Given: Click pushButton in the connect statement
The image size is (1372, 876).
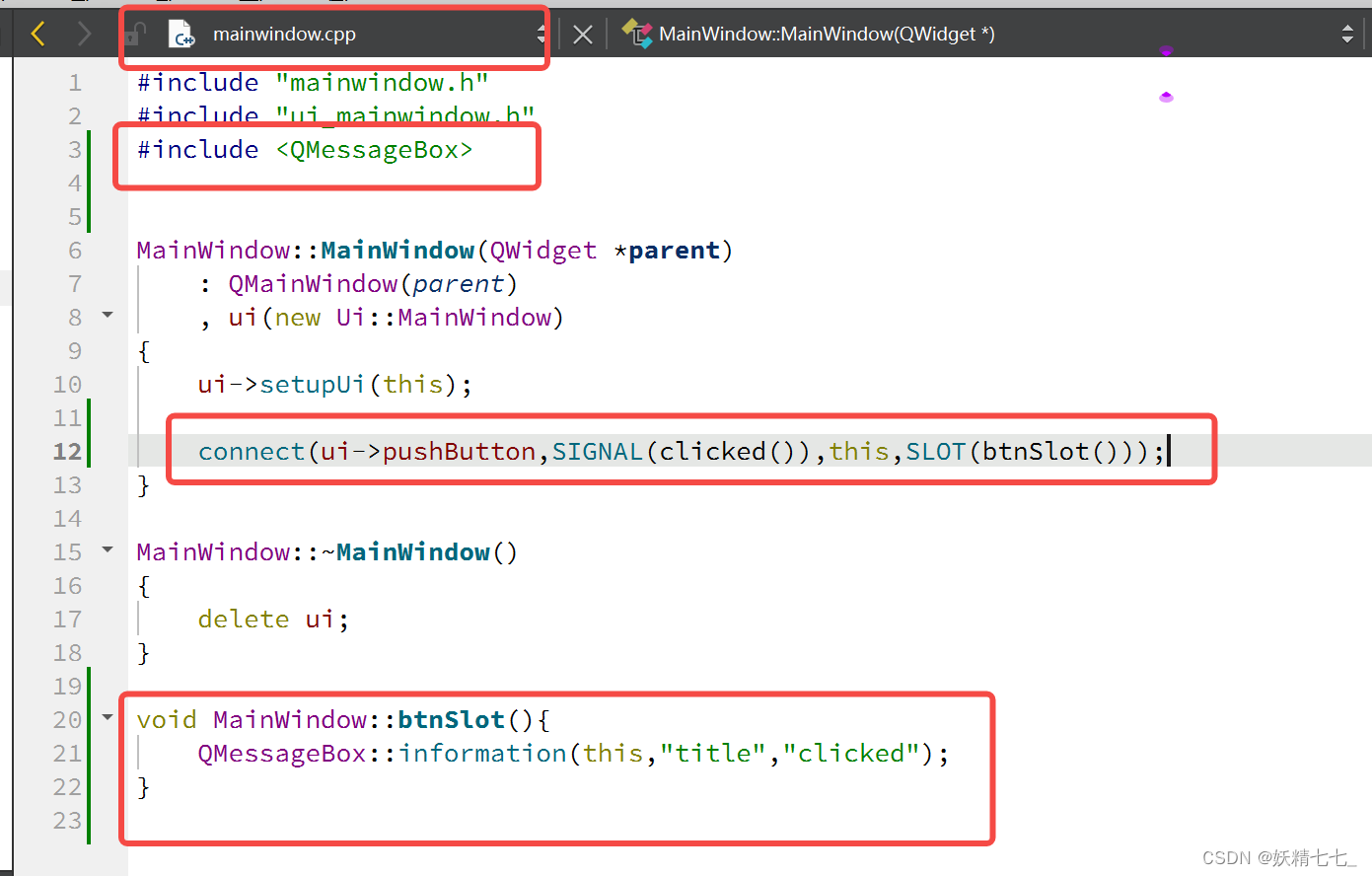Looking at the screenshot, I should [x=459, y=452].
